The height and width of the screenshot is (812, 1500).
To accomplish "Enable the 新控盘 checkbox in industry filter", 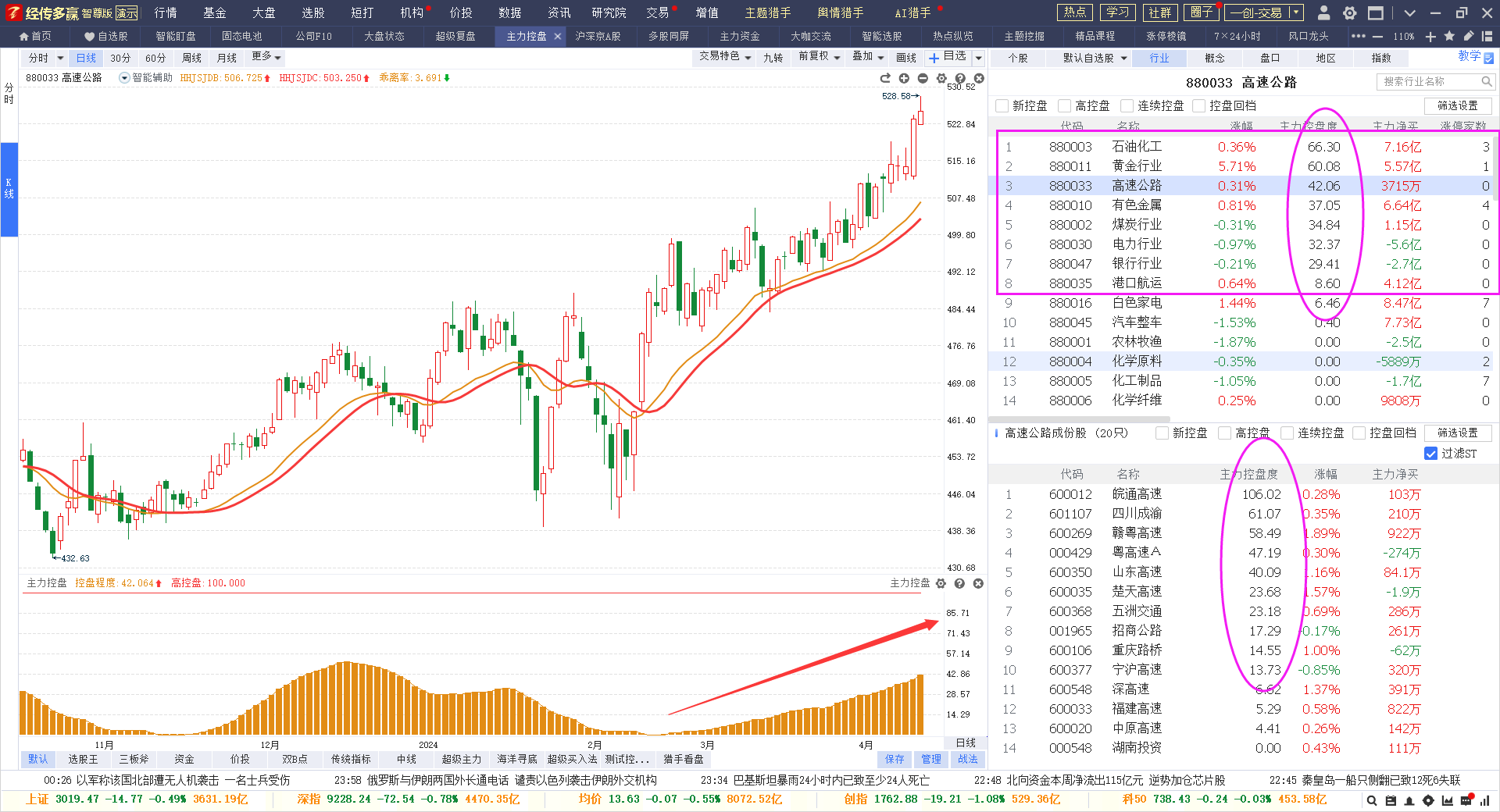I will tap(1002, 106).
